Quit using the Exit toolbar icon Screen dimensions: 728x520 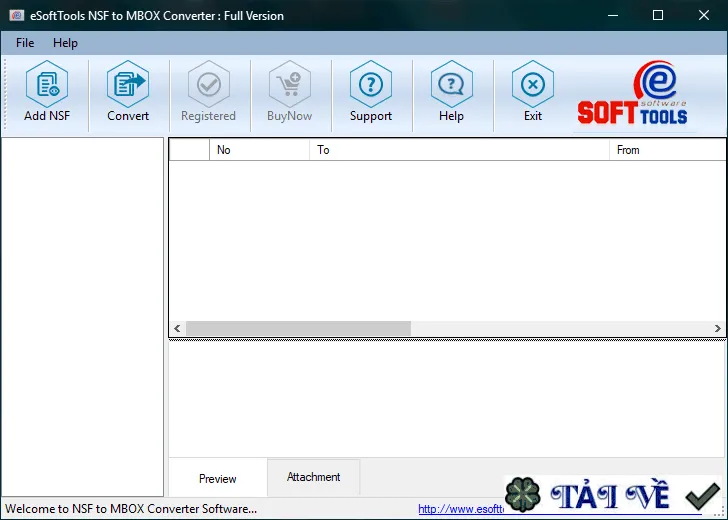pyautogui.click(x=533, y=84)
